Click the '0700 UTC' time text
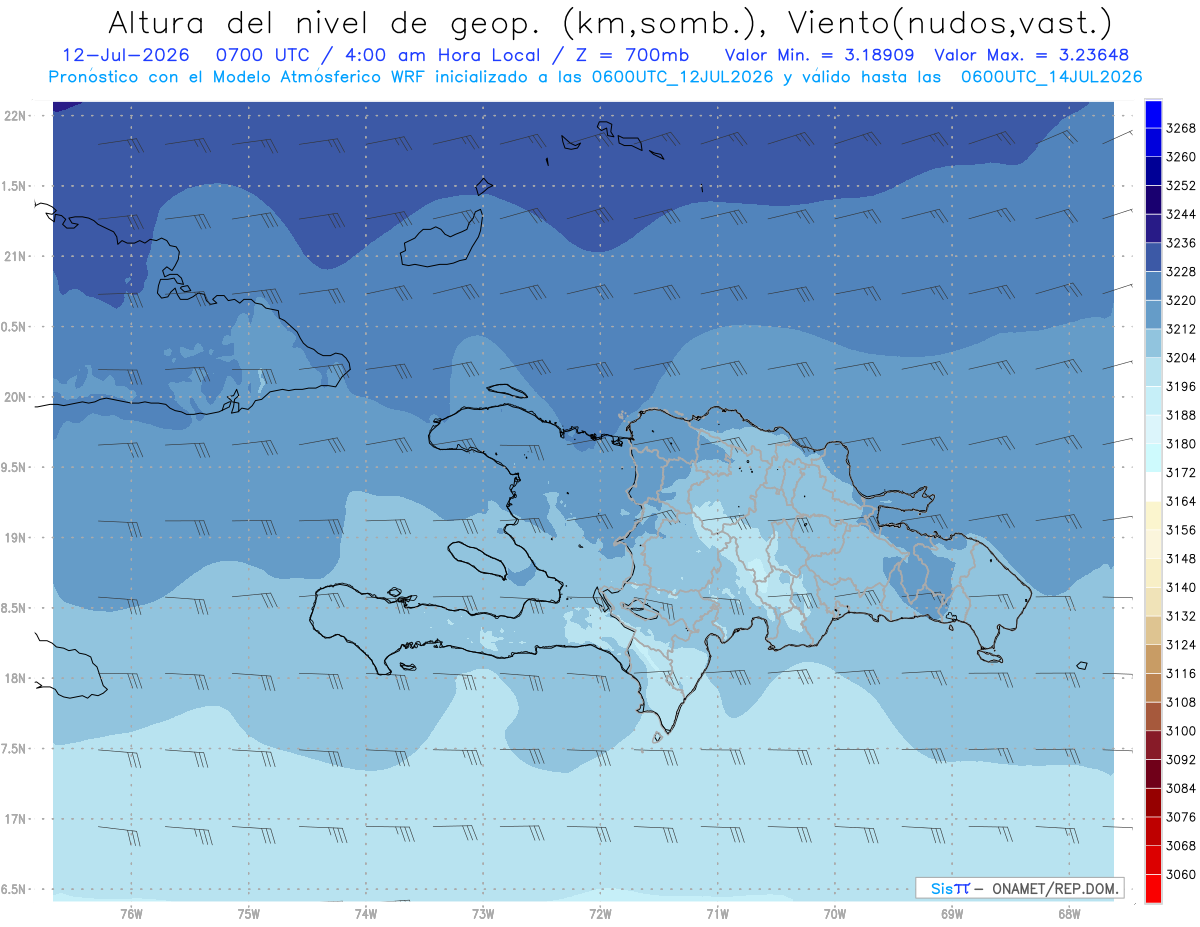This screenshot has width=1200, height=927. 263,55
